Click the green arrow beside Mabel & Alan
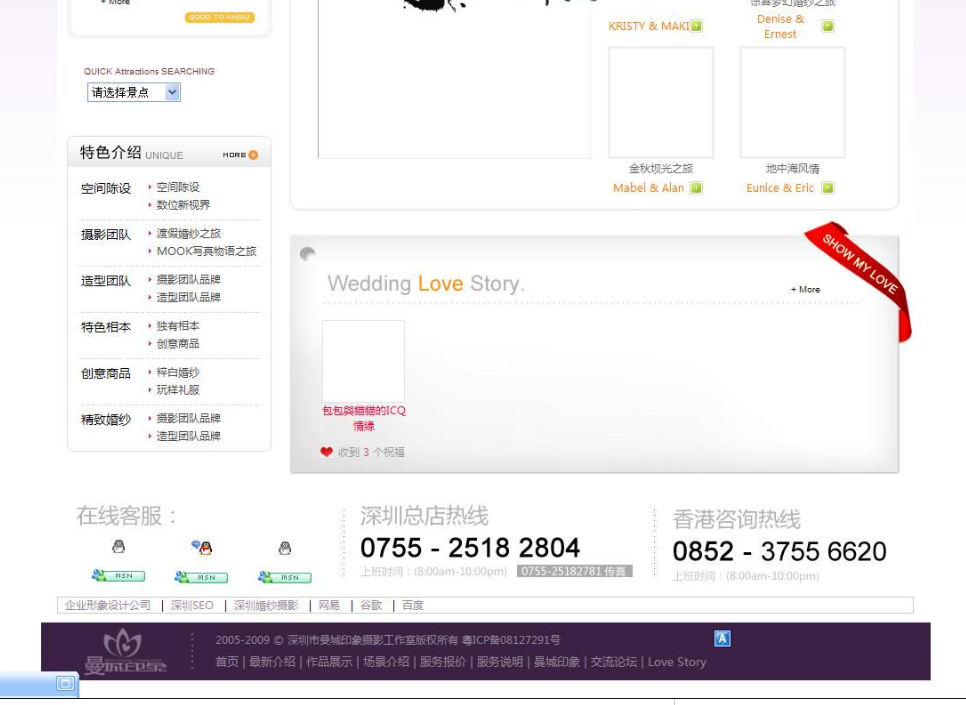Image resolution: width=966 pixels, height=705 pixels. click(x=696, y=188)
